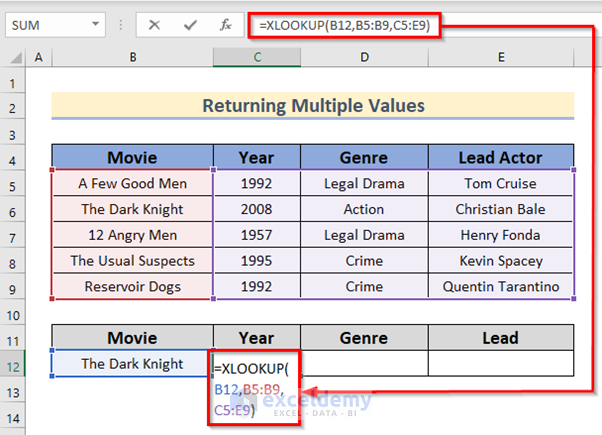This screenshot has height=435, width=602.
Task: Select column B header
Action: 132,60
